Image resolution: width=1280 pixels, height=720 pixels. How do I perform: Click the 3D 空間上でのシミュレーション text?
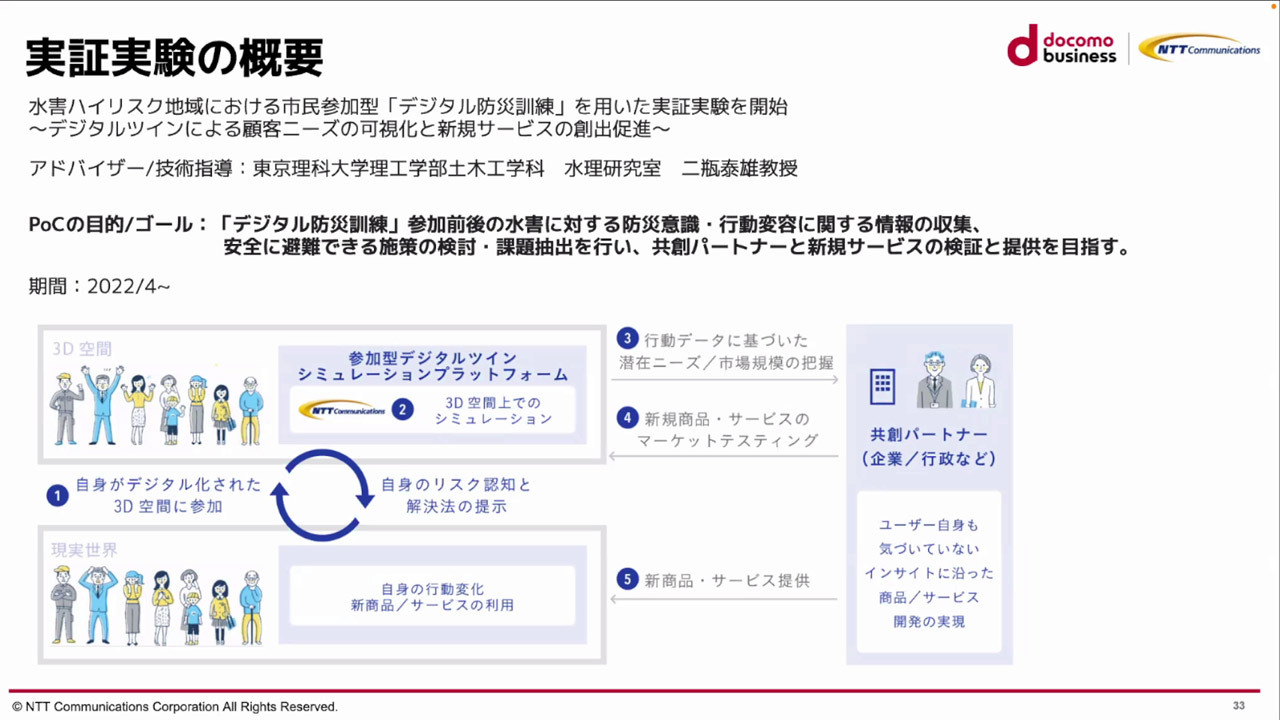coord(493,410)
